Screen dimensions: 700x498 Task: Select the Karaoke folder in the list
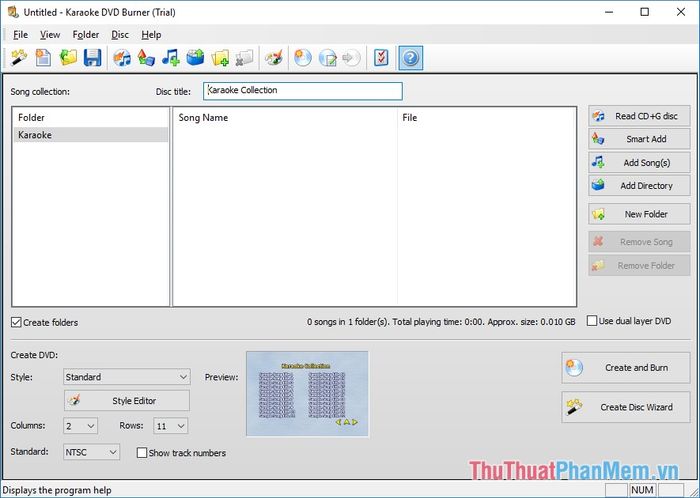(90, 134)
